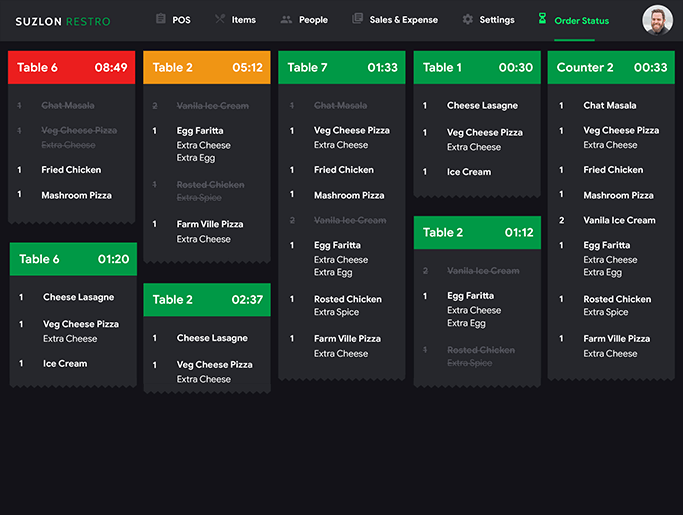
Task: Click the Order Status hourglass icon
Action: point(542,18)
